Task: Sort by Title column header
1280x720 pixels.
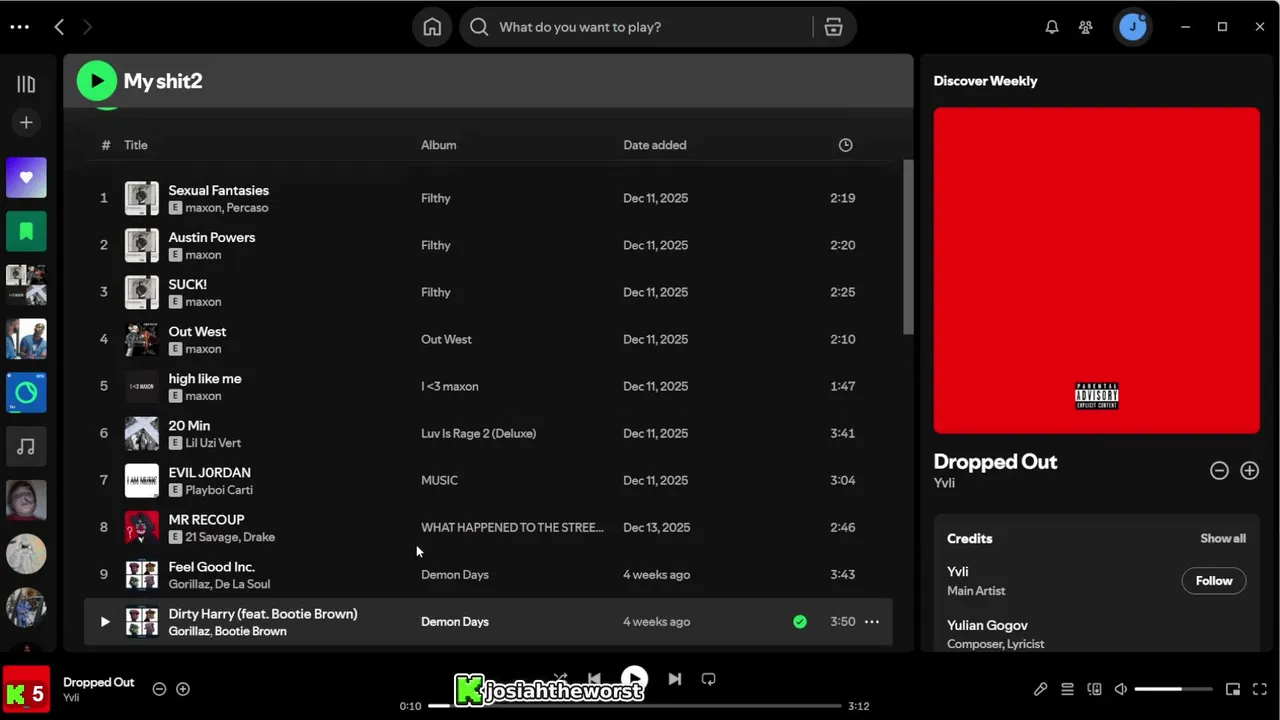Action: (x=136, y=145)
